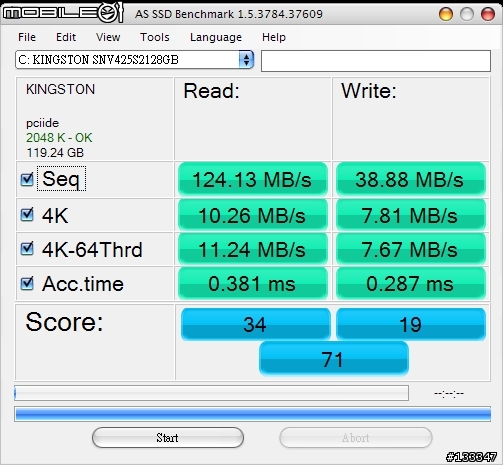
Task: Click the 4K-64Thrd test label
Action: click(92, 249)
